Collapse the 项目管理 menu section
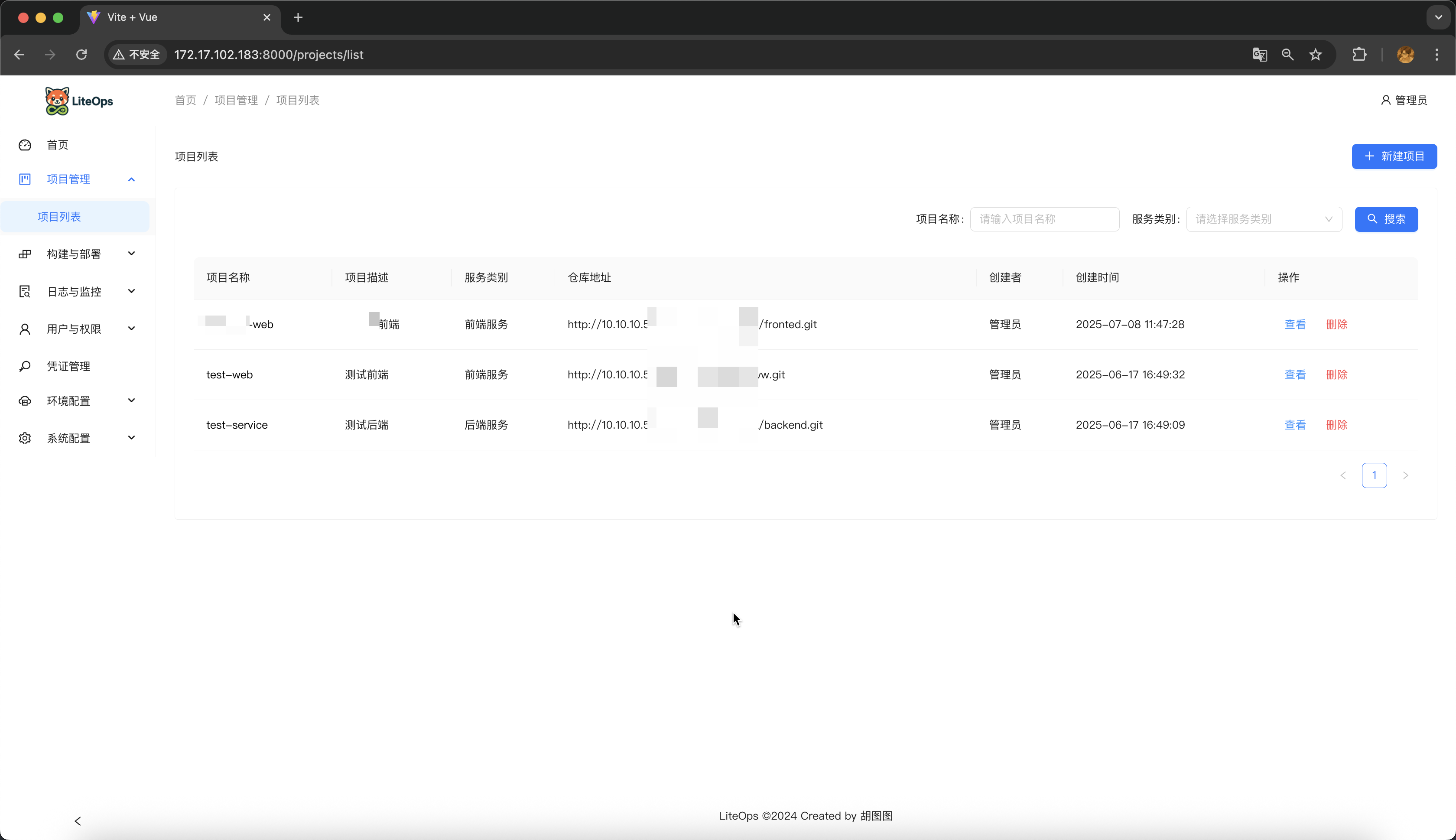This screenshot has width=1456, height=840. [x=131, y=179]
